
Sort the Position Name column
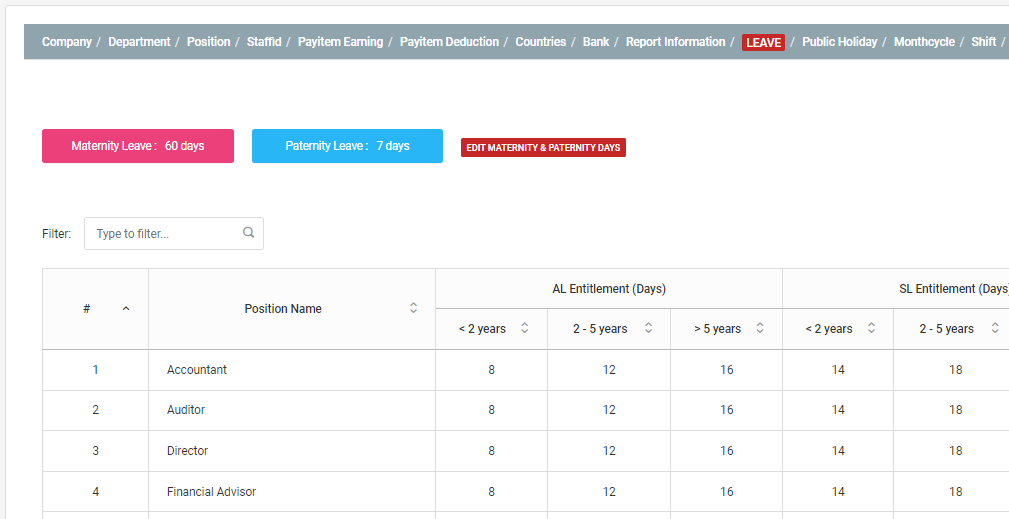point(413,308)
